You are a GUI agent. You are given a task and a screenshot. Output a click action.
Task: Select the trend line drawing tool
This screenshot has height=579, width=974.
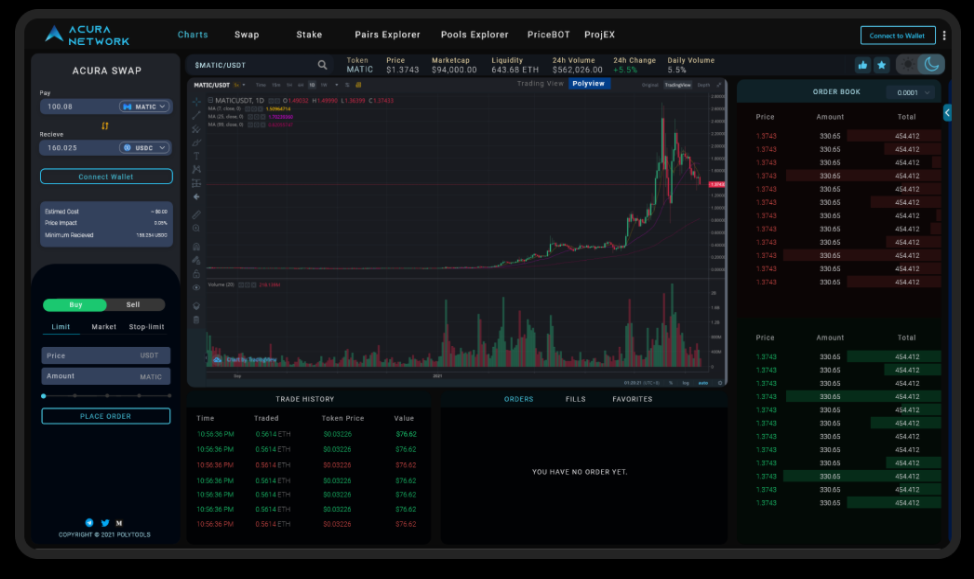click(x=196, y=116)
